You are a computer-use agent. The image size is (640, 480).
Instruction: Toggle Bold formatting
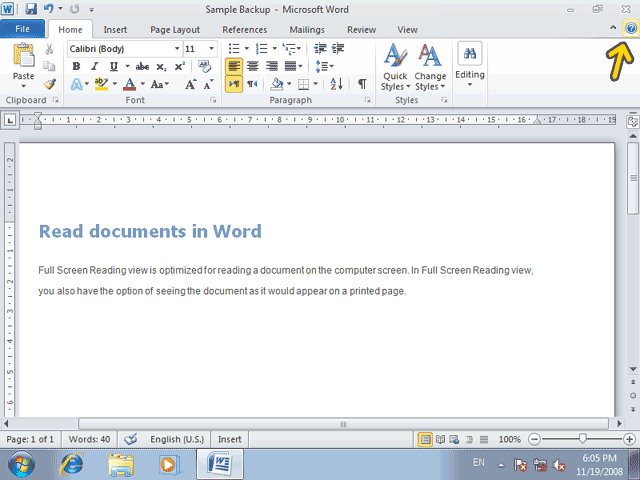76,66
